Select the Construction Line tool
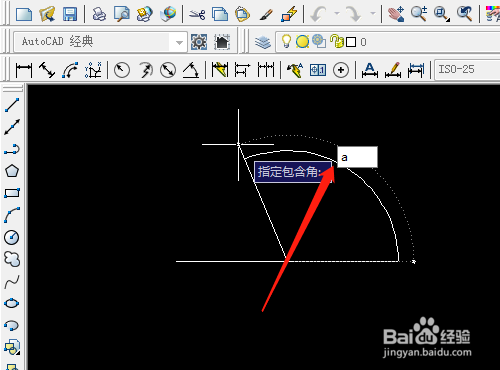The width and height of the screenshot is (500, 370). pos(12,127)
